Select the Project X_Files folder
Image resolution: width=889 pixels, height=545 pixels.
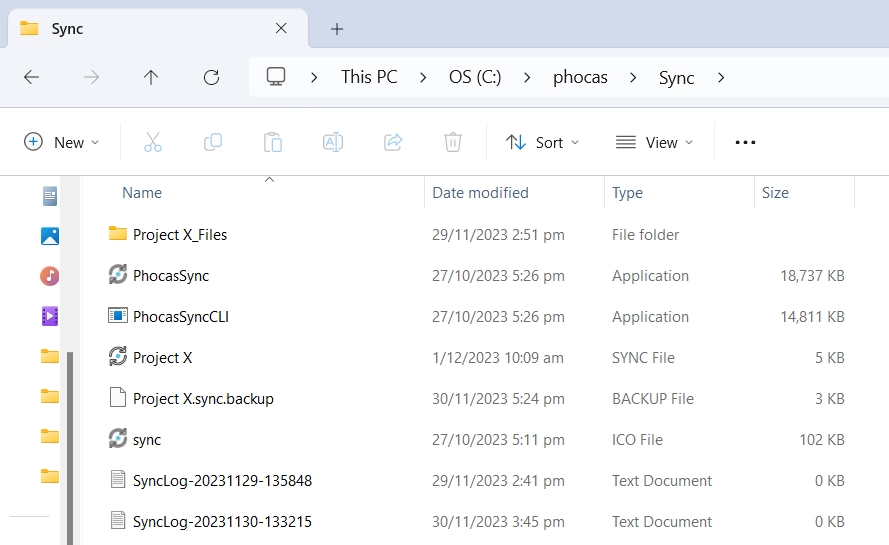click(180, 235)
